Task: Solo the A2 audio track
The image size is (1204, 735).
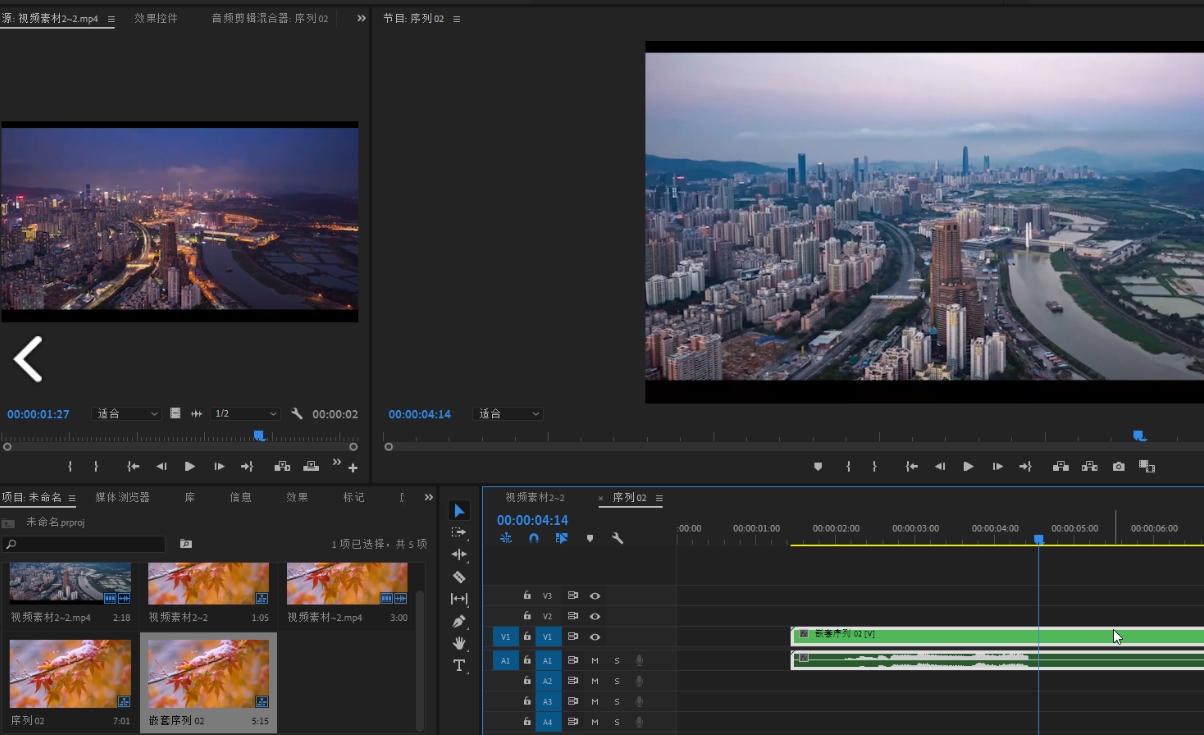Action: coord(617,681)
